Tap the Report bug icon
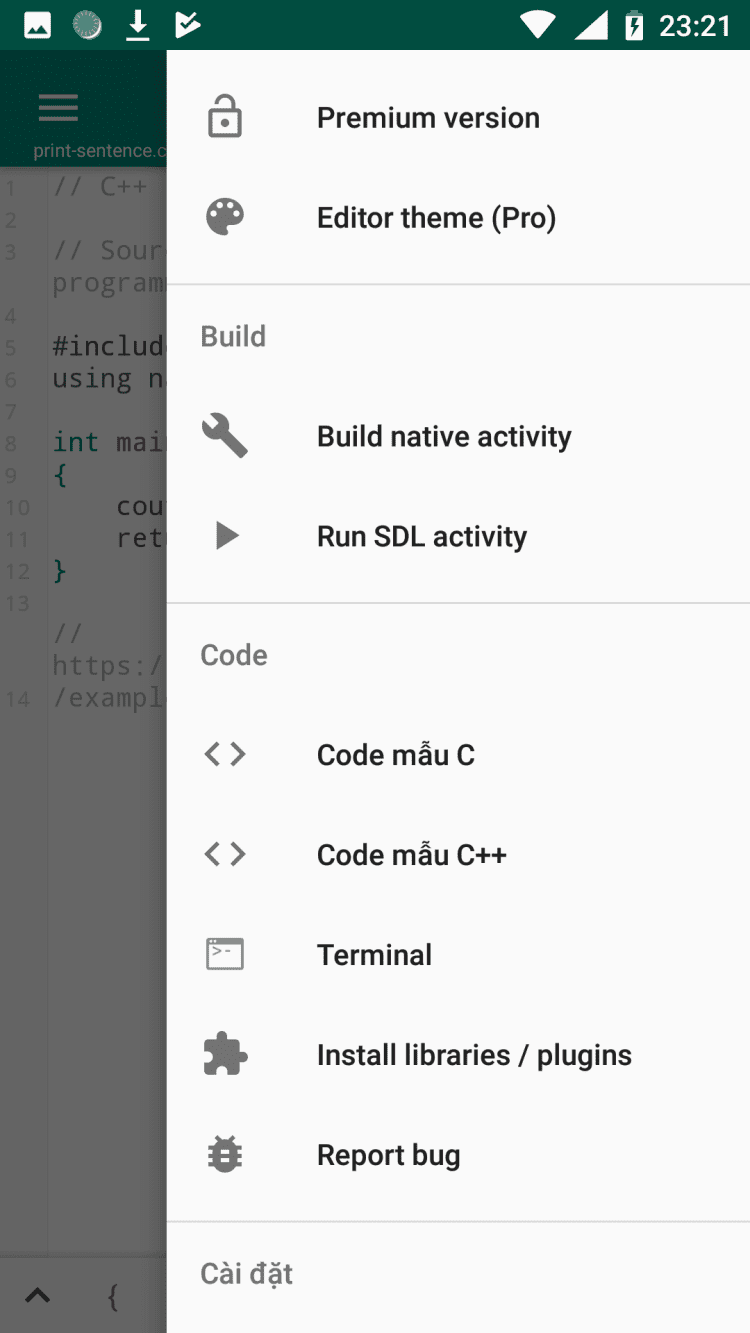750x1333 pixels. click(x=225, y=1154)
